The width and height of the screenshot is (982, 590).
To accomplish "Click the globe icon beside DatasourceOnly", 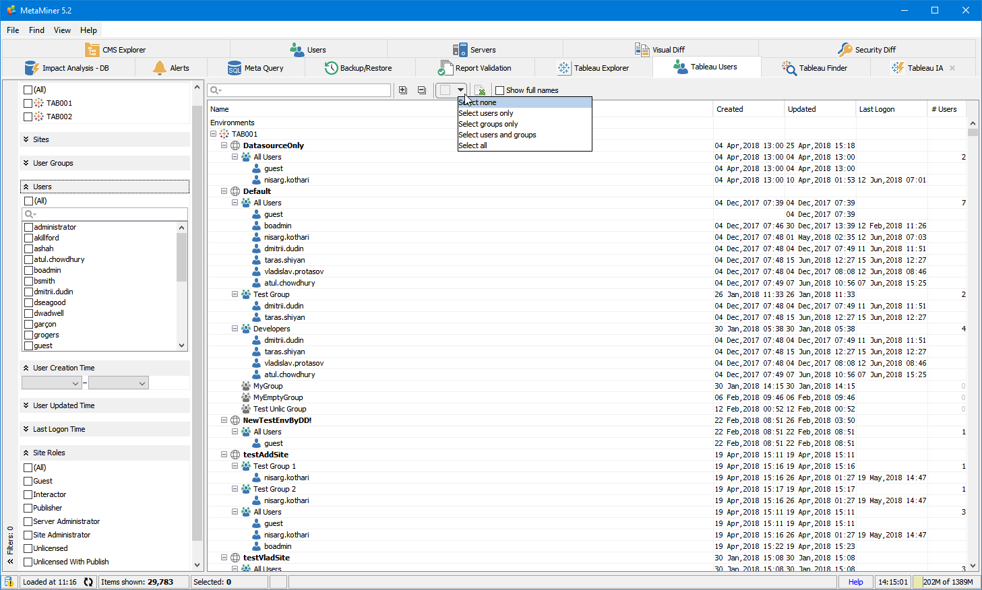I will (x=235, y=145).
